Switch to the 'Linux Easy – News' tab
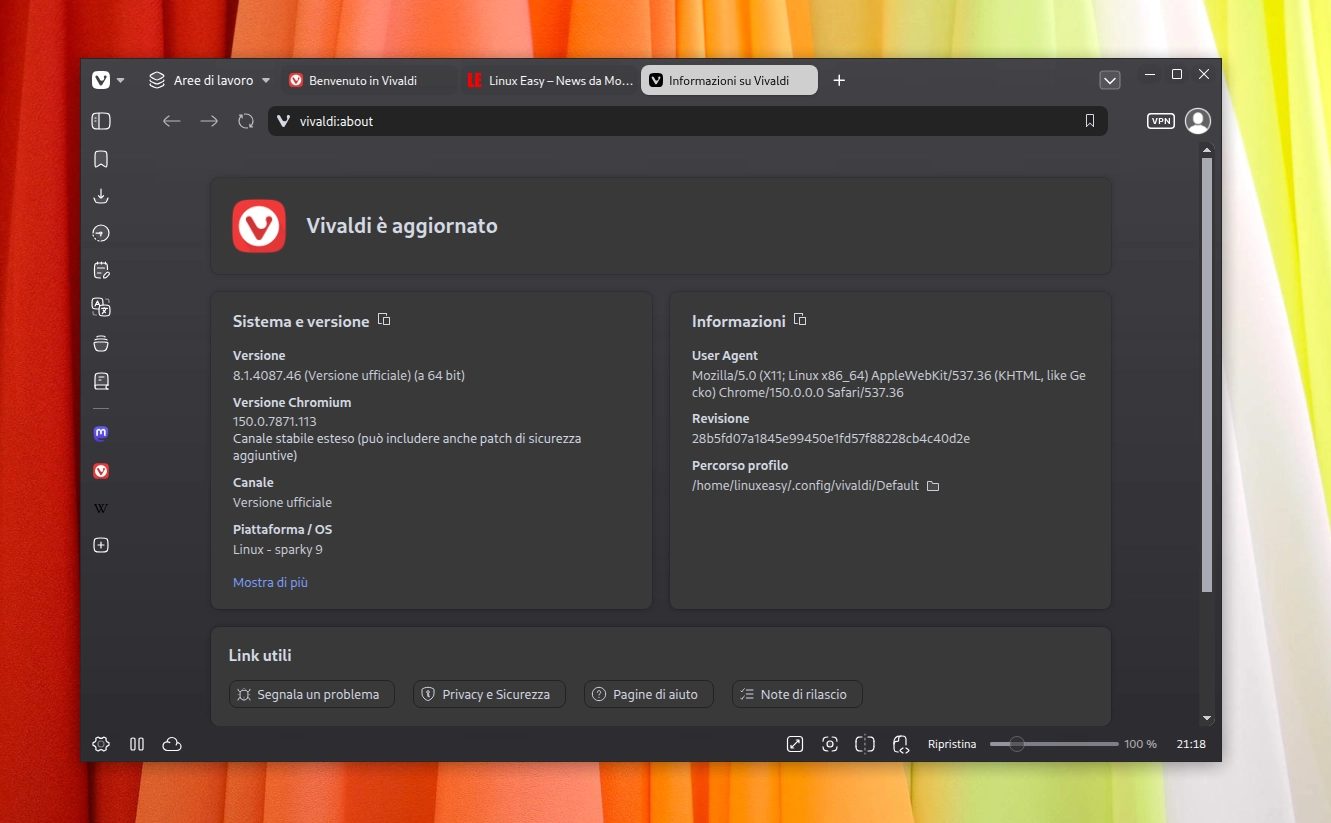This screenshot has height=823, width=1331. click(x=548, y=80)
